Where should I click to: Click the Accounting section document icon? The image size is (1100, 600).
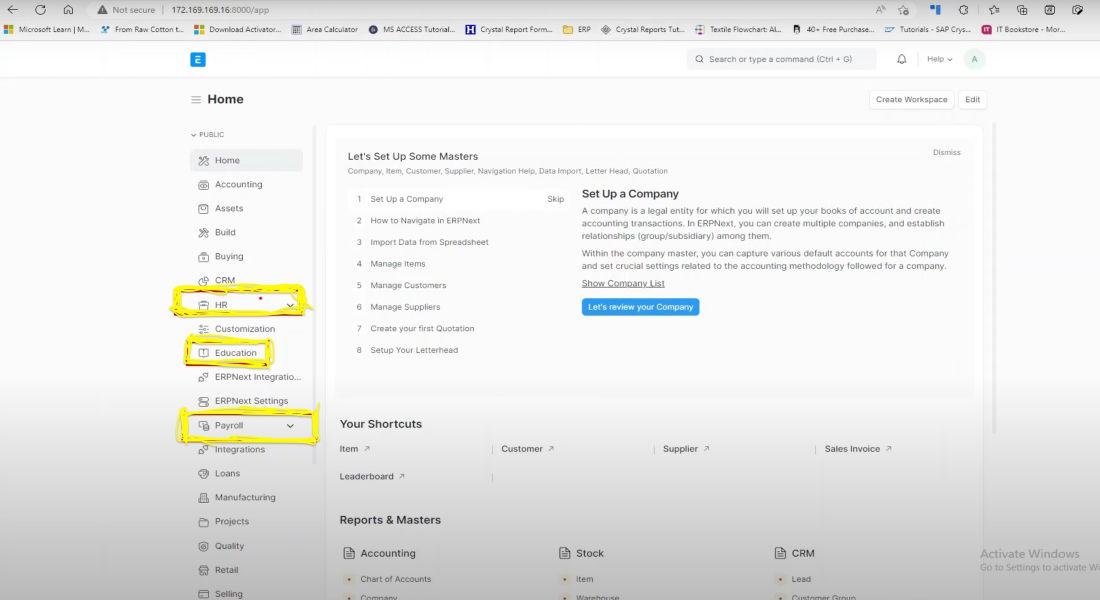(349, 553)
